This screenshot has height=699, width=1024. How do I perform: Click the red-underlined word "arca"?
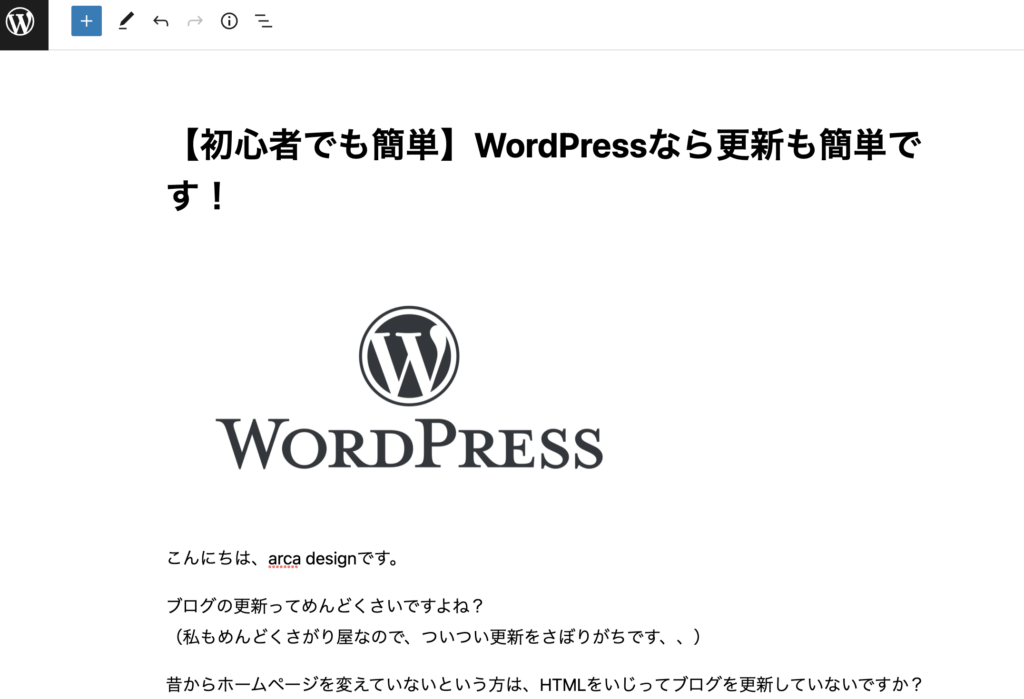(284, 558)
